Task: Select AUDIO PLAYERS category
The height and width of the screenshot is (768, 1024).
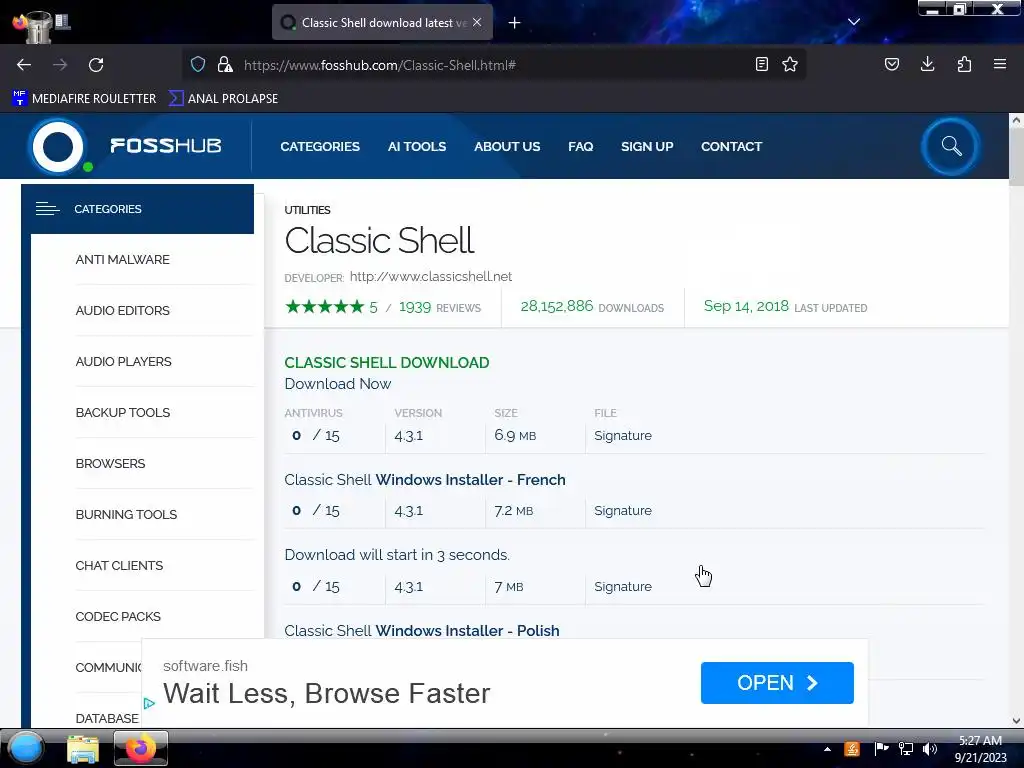Action: 123,361
